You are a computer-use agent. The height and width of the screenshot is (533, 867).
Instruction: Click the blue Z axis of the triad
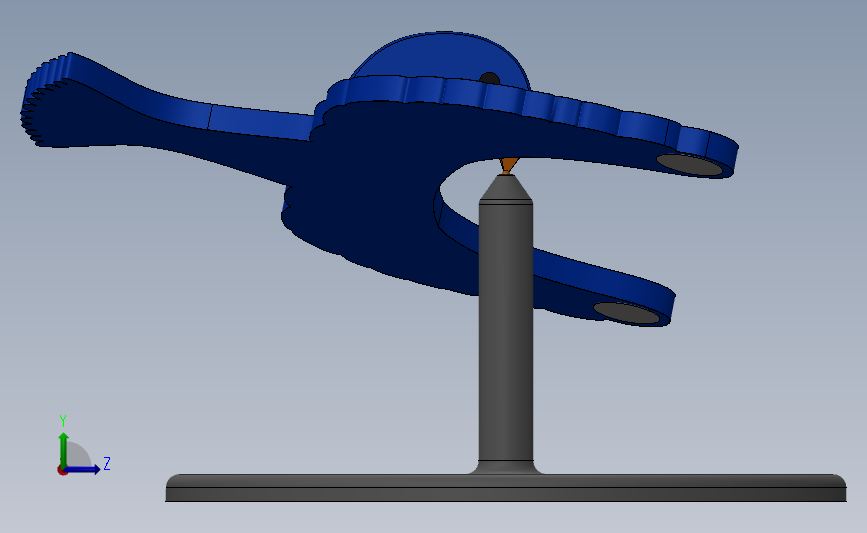point(82,469)
